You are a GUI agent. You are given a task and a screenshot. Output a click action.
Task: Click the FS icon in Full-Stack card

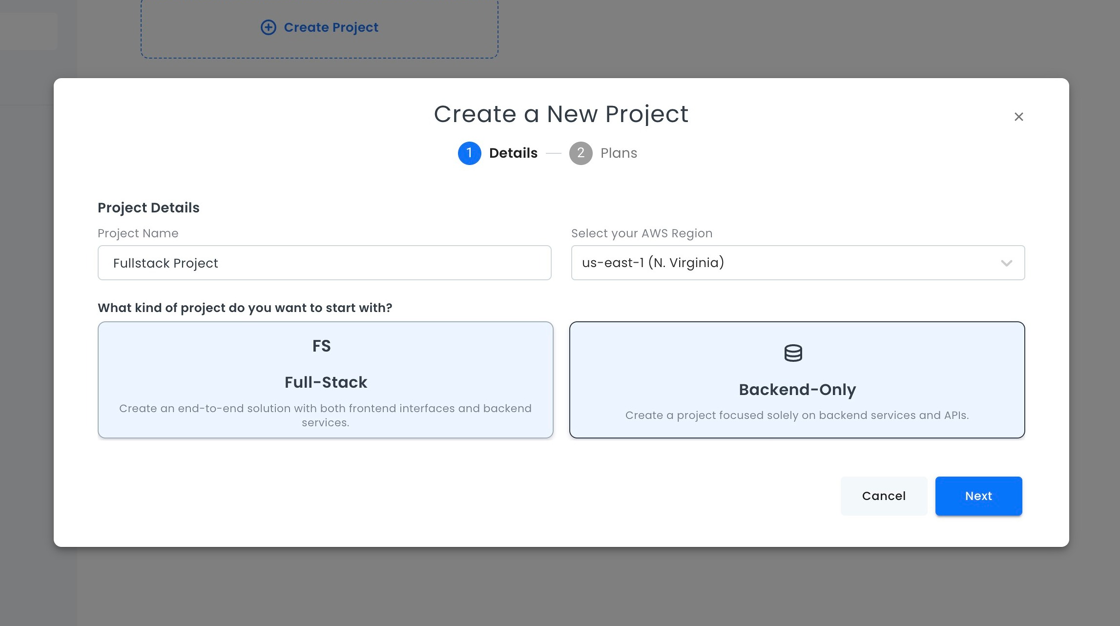click(321, 346)
